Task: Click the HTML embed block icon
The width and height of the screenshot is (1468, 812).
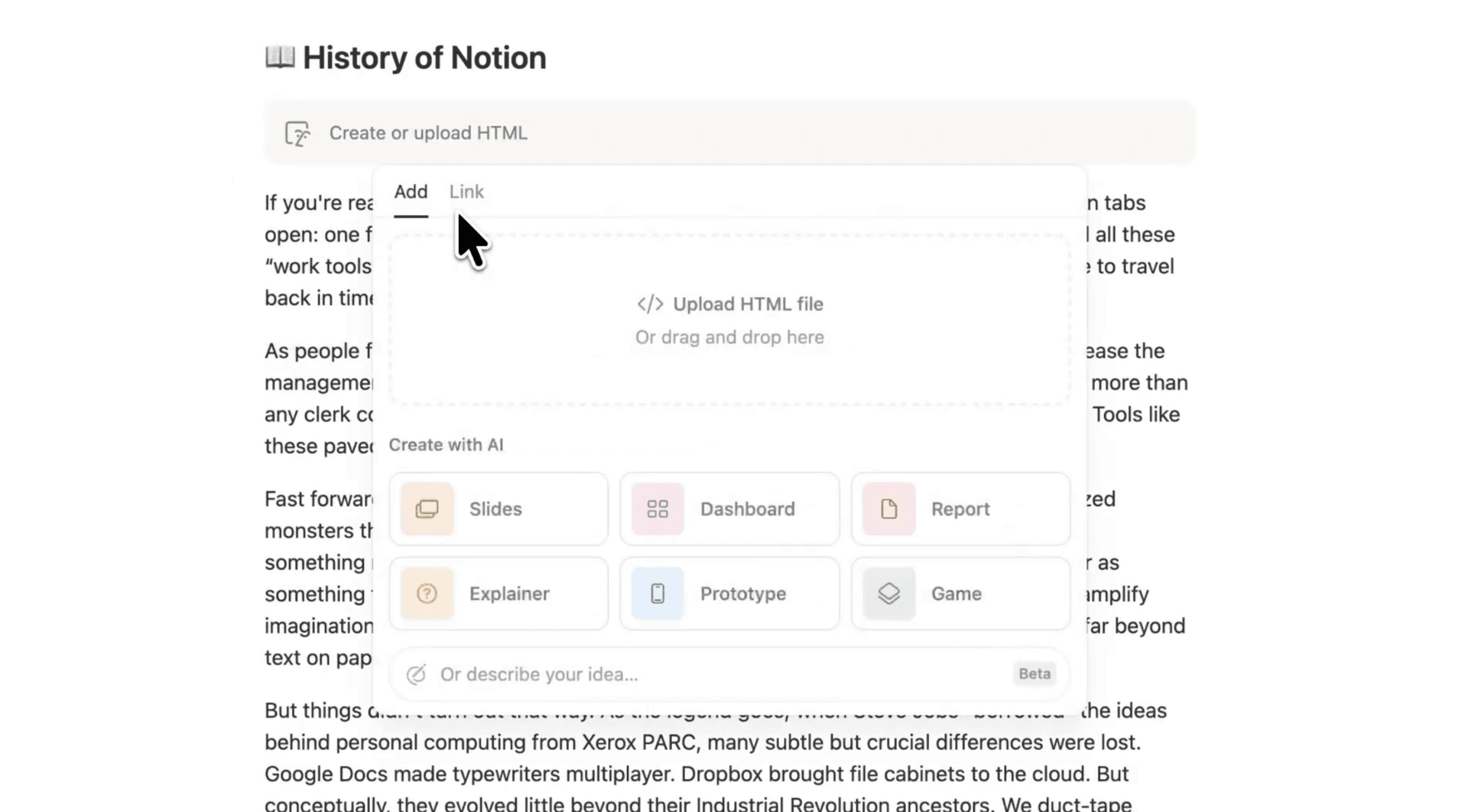Action: (297, 133)
